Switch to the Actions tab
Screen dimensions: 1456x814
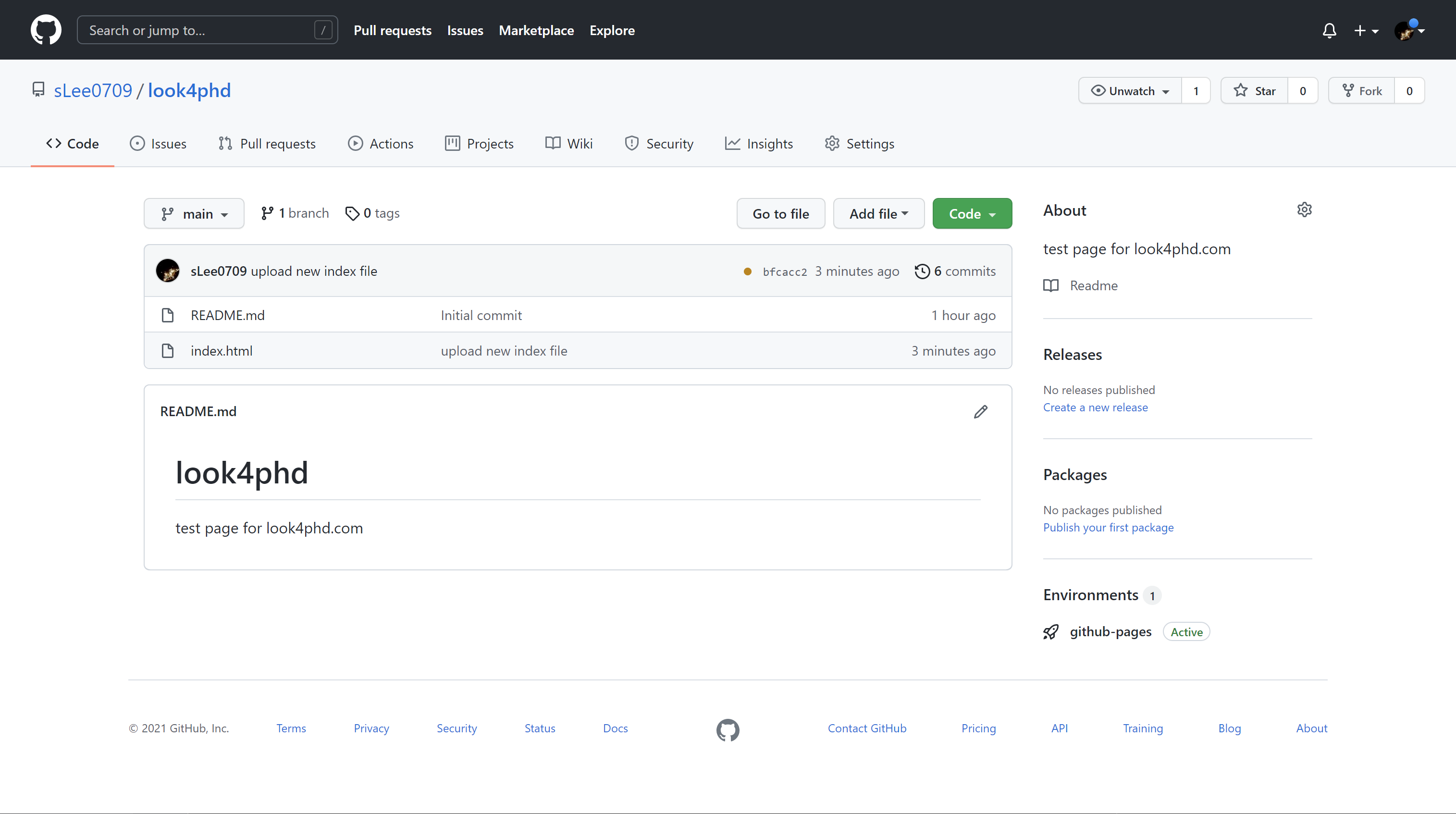point(381,144)
